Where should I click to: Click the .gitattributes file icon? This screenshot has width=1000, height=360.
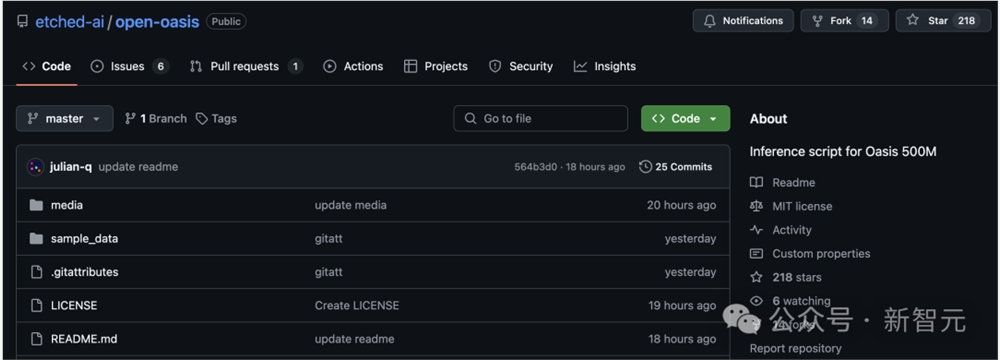36,272
